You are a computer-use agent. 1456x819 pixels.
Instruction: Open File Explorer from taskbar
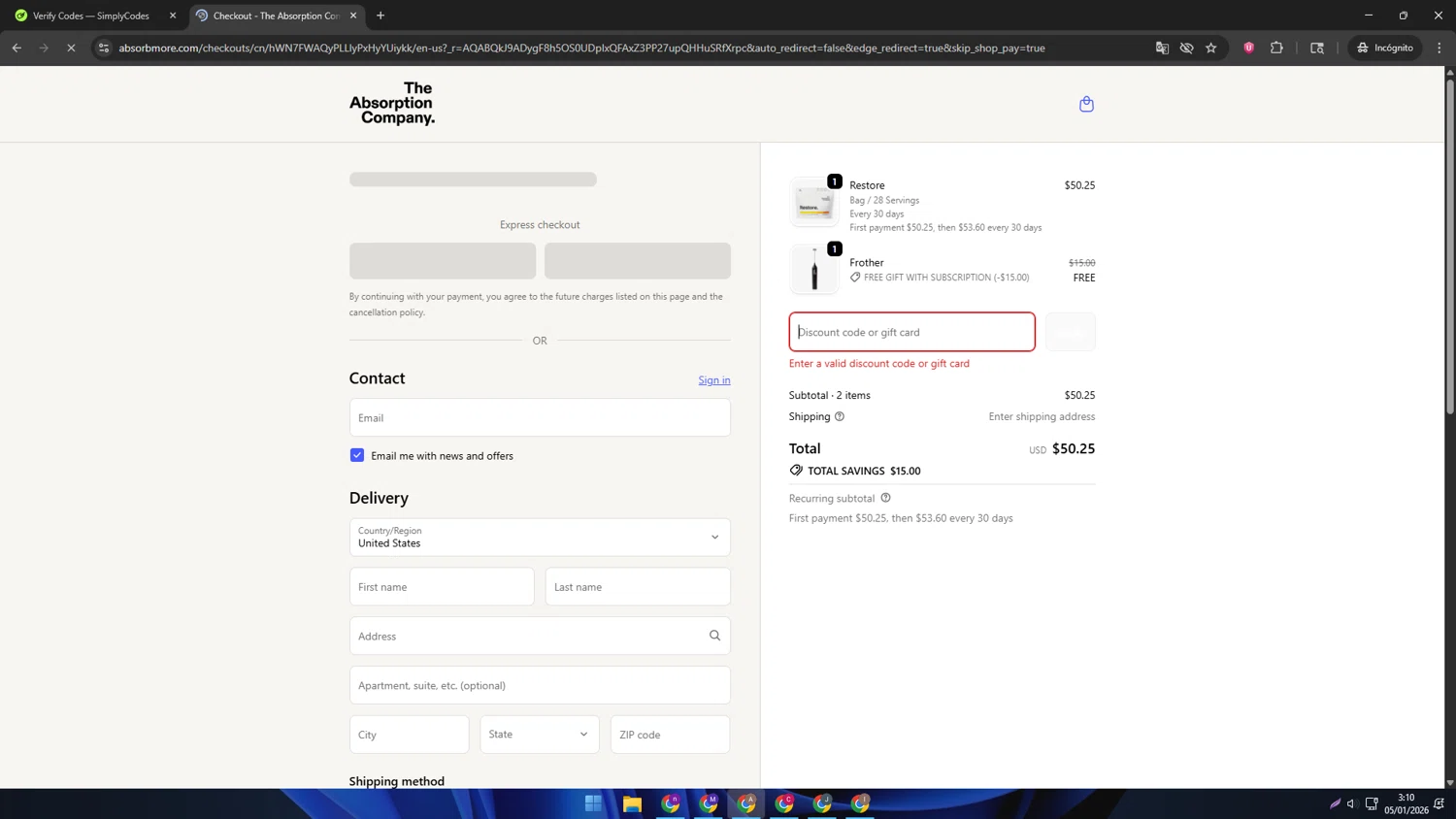[x=632, y=803]
